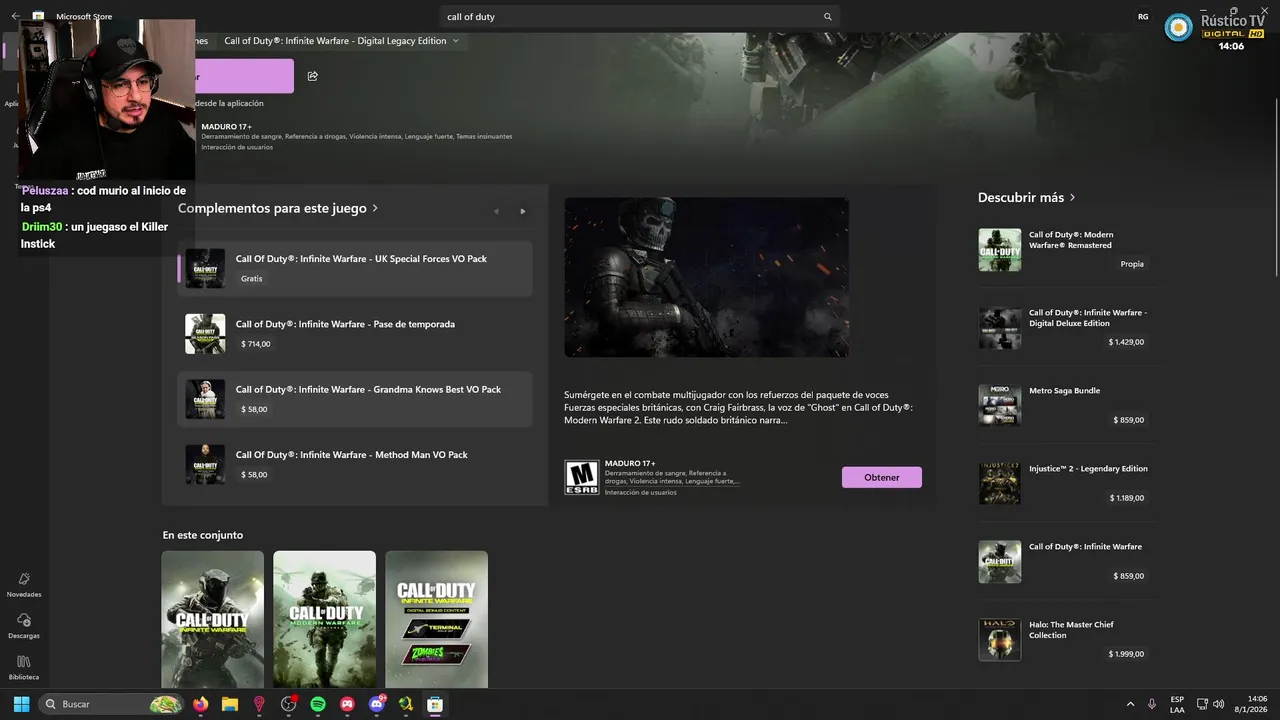Click the $ 1.999,00 Halo price
Image resolution: width=1280 pixels, height=720 pixels.
1126,654
